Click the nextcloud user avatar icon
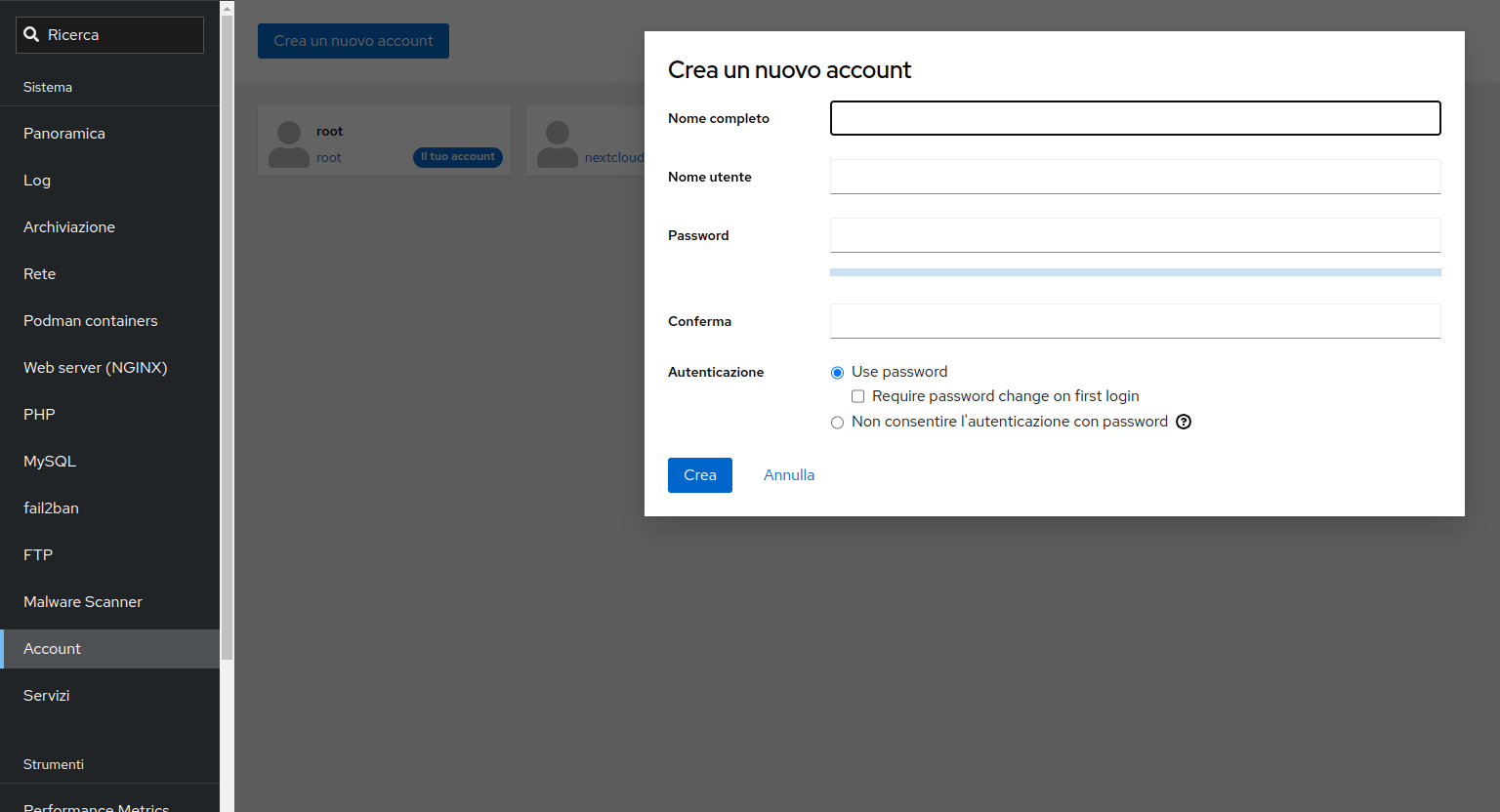The width and height of the screenshot is (1500, 812). pos(558,144)
